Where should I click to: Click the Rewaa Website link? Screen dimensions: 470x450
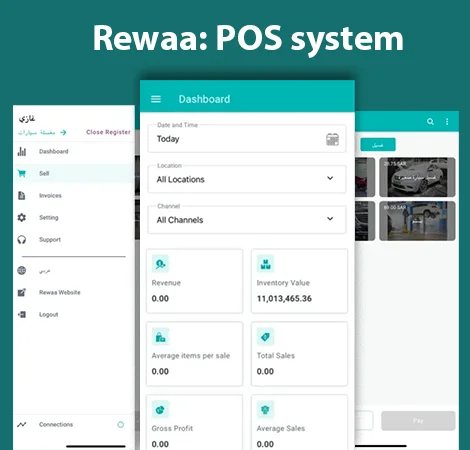pos(60,292)
